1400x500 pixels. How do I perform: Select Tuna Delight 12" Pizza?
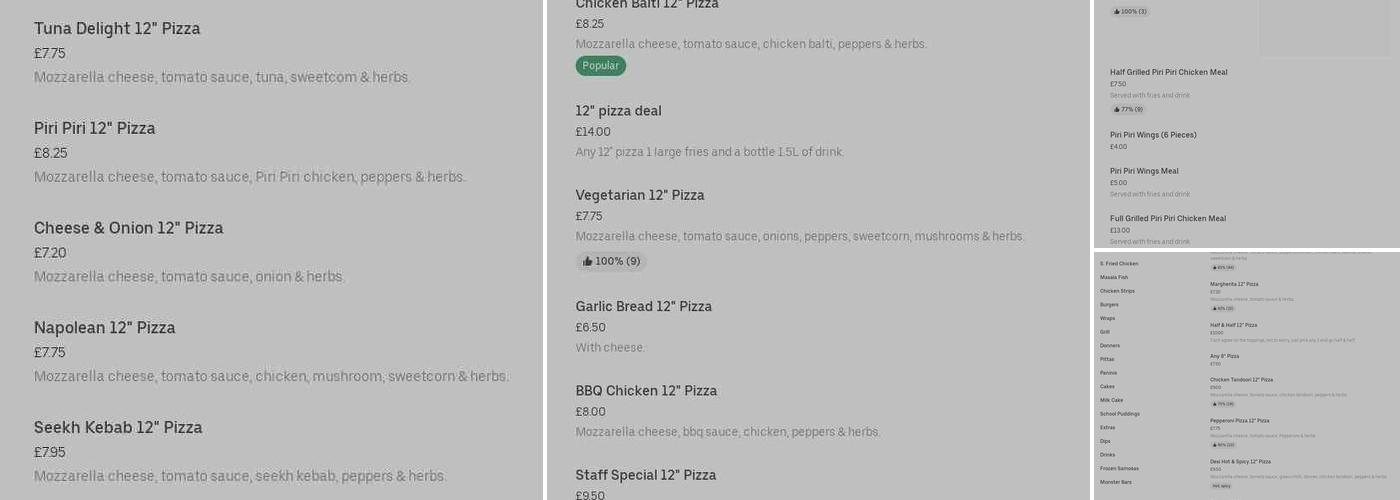pos(117,29)
